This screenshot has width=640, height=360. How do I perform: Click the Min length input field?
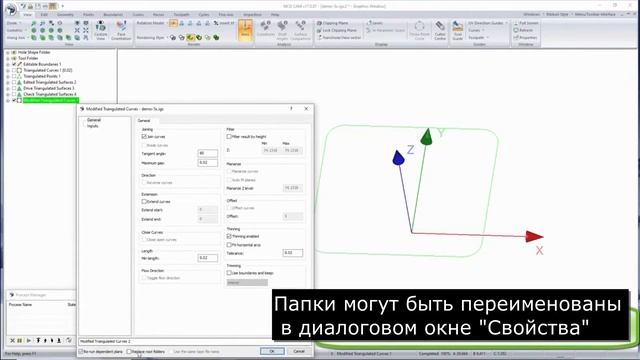pyautogui.click(x=208, y=258)
